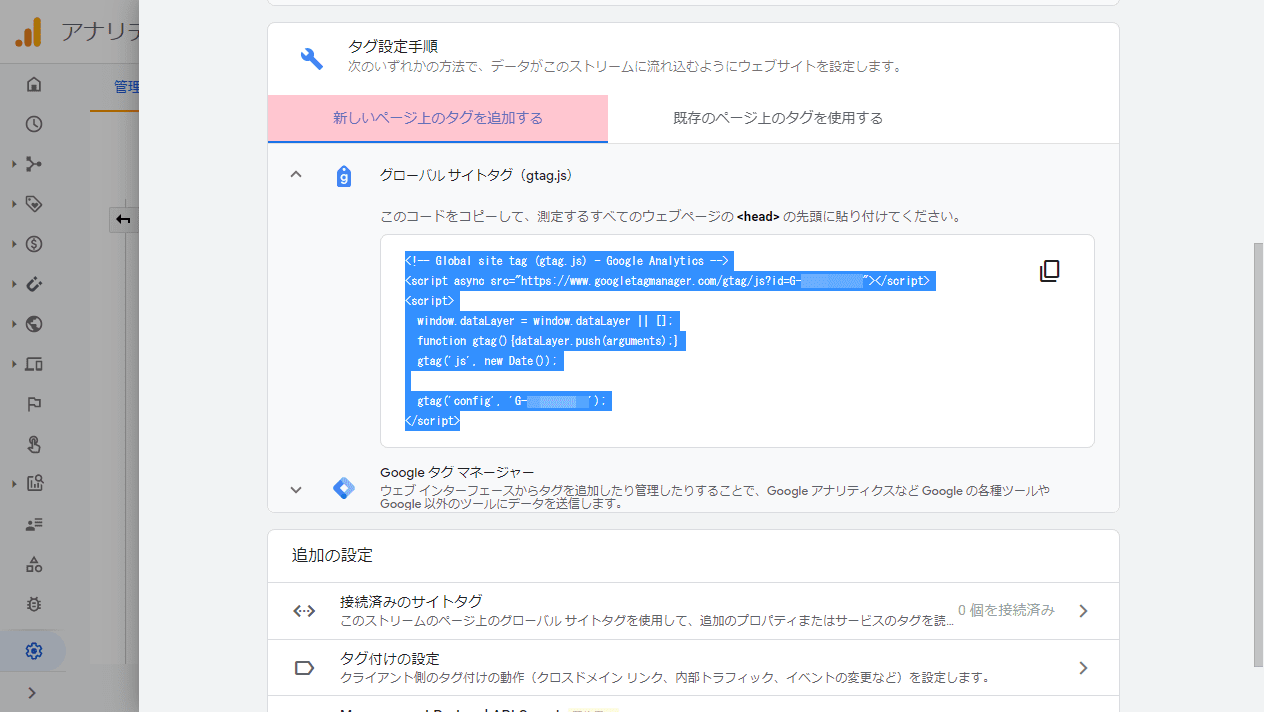Screen dimensions: 1264x712
Task: Expand the arrow beside the Demographics globe icon
Action: (x=14, y=324)
